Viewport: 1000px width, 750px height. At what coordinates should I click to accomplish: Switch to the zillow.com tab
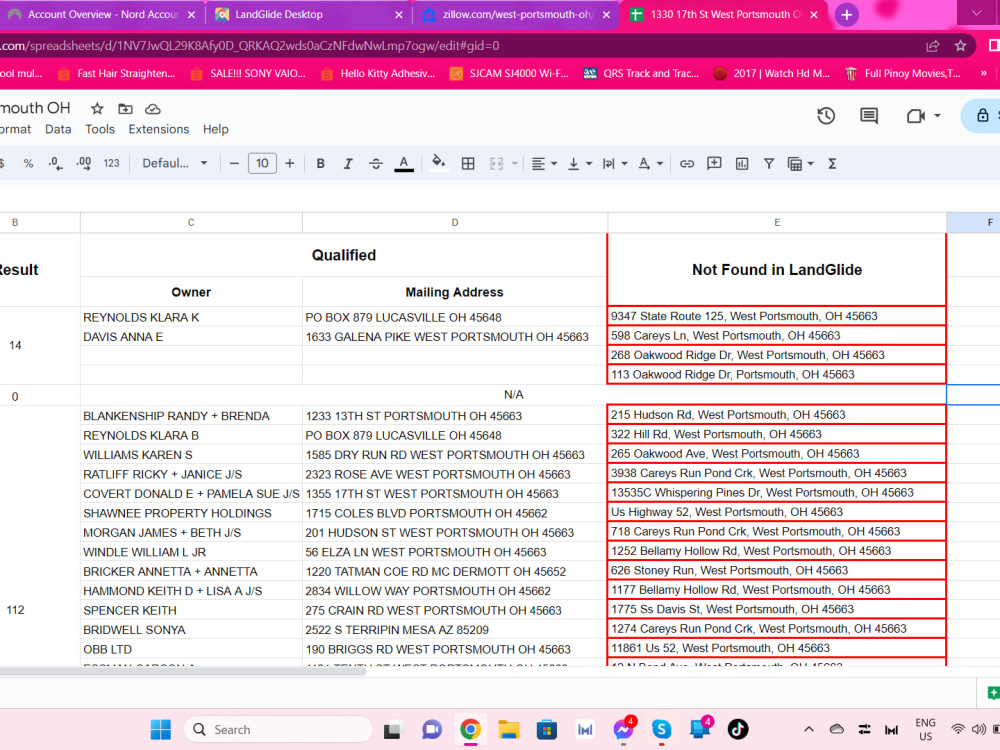[x=517, y=15]
